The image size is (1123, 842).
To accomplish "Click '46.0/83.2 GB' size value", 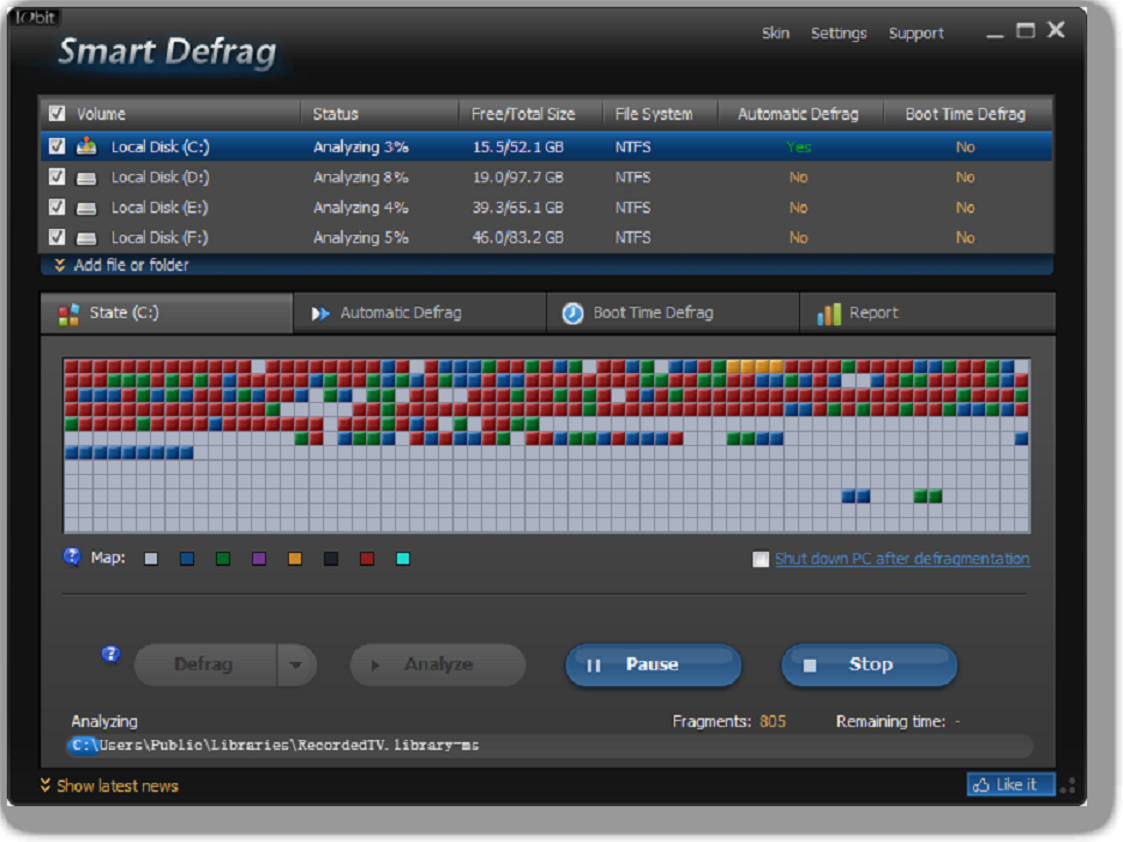I will click(518, 237).
